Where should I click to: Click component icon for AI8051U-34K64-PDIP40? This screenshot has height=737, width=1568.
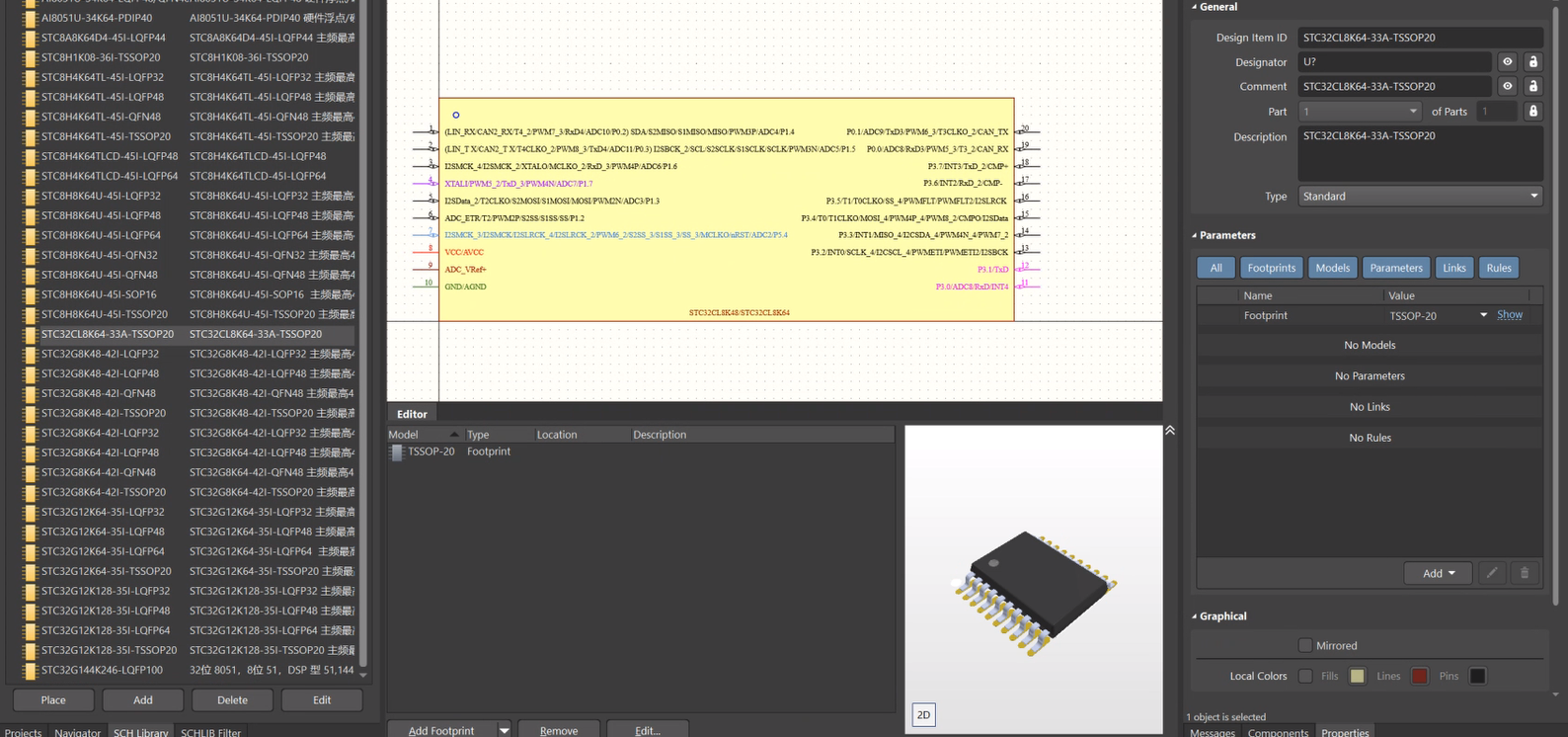click(29, 18)
